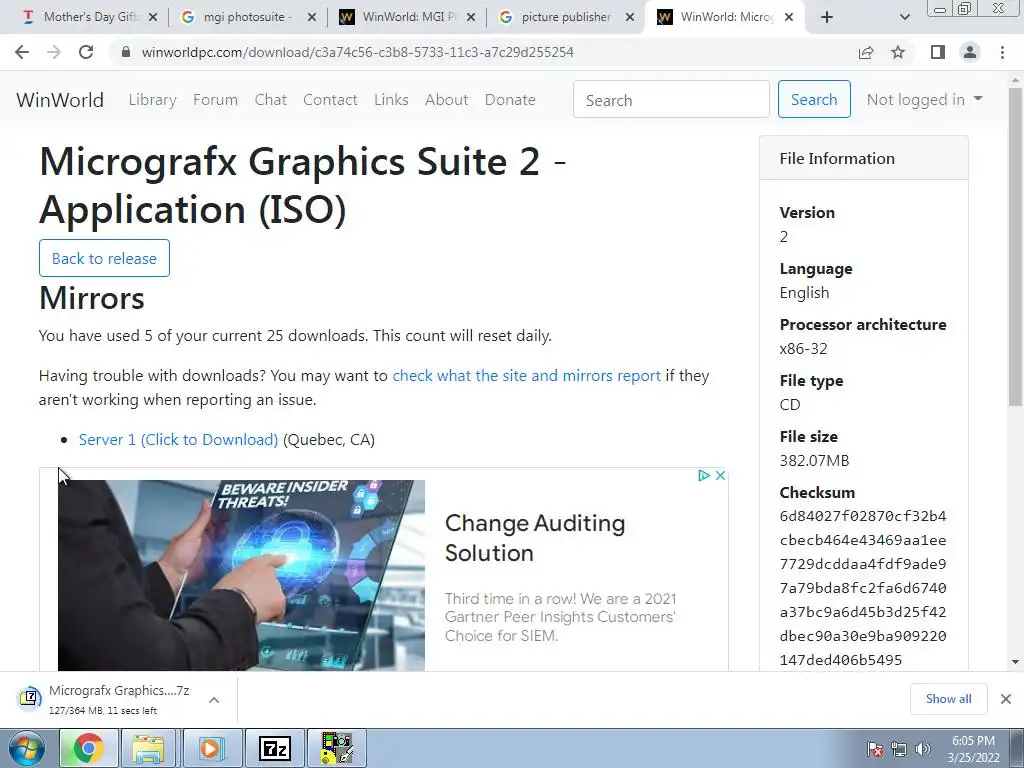Click the Change Auditing Solution ad headline
Screen dimensions: 1024x768
(535, 538)
